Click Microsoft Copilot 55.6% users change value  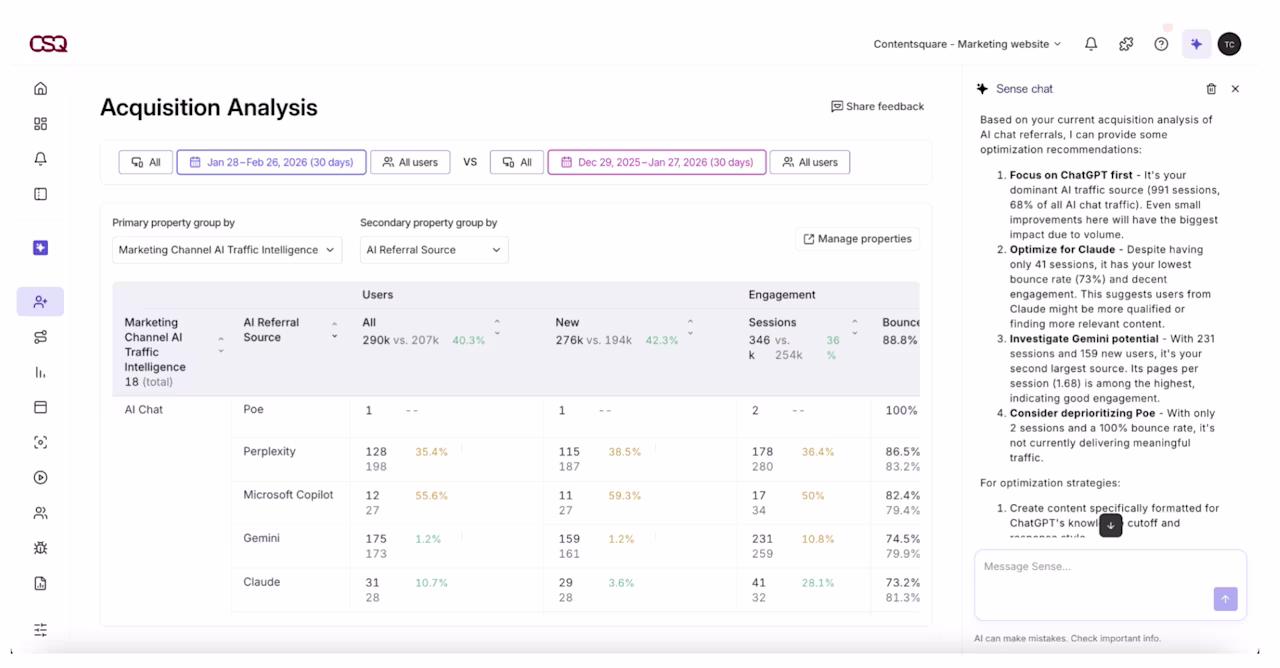[x=431, y=496]
